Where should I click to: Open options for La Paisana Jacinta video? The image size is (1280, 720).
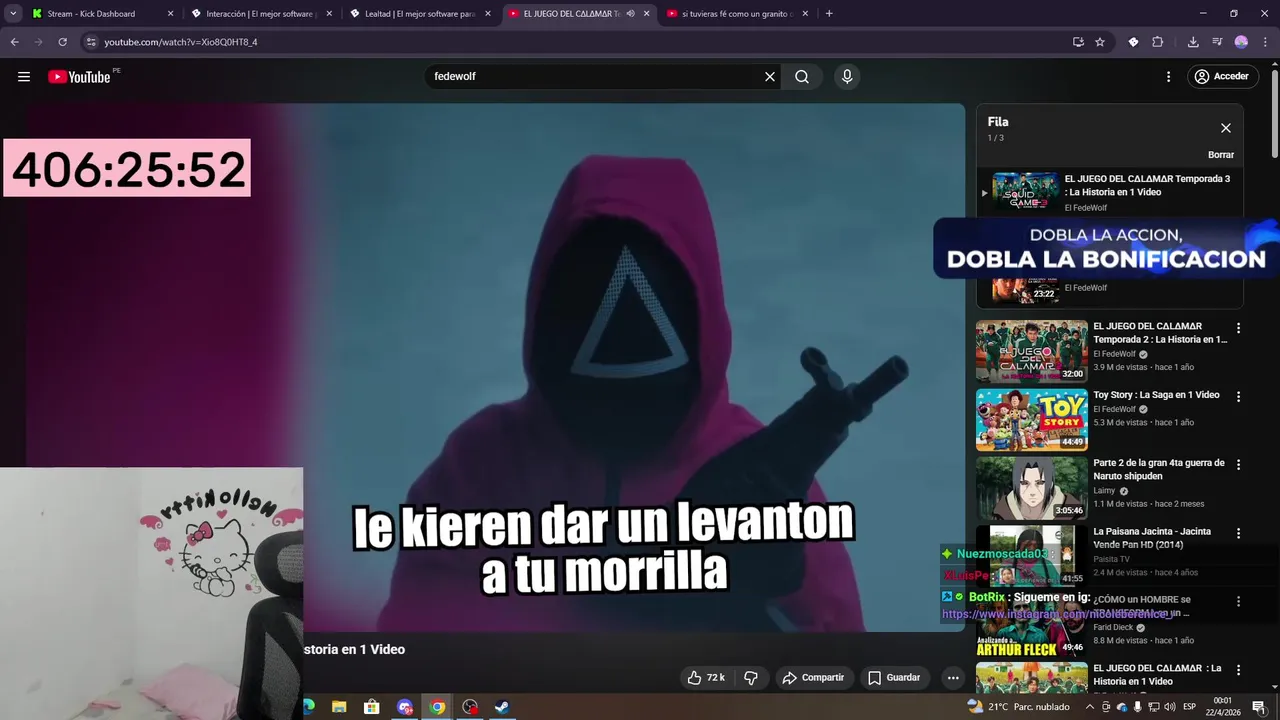(1238, 534)
